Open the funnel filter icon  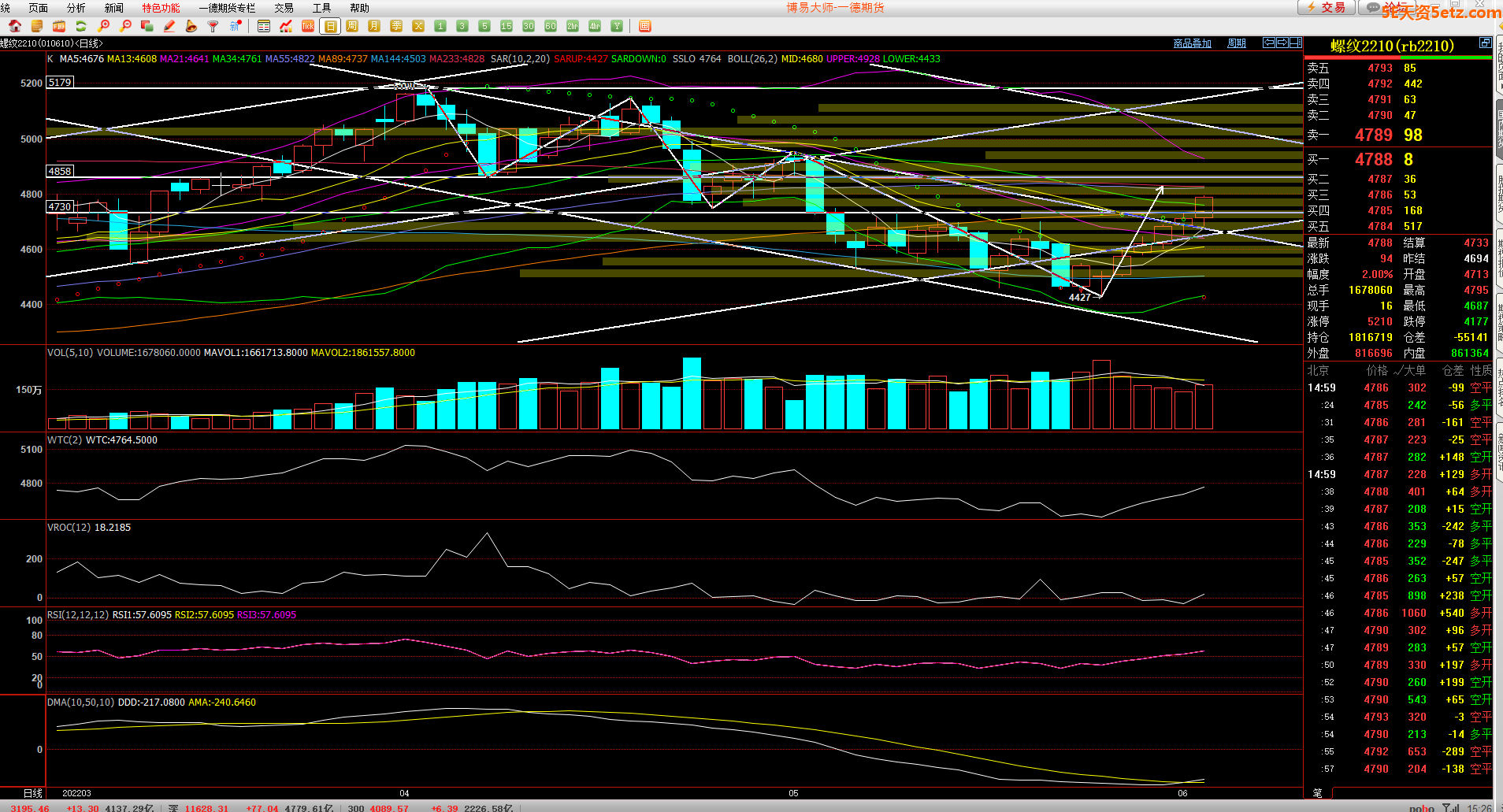pos(213,26)
